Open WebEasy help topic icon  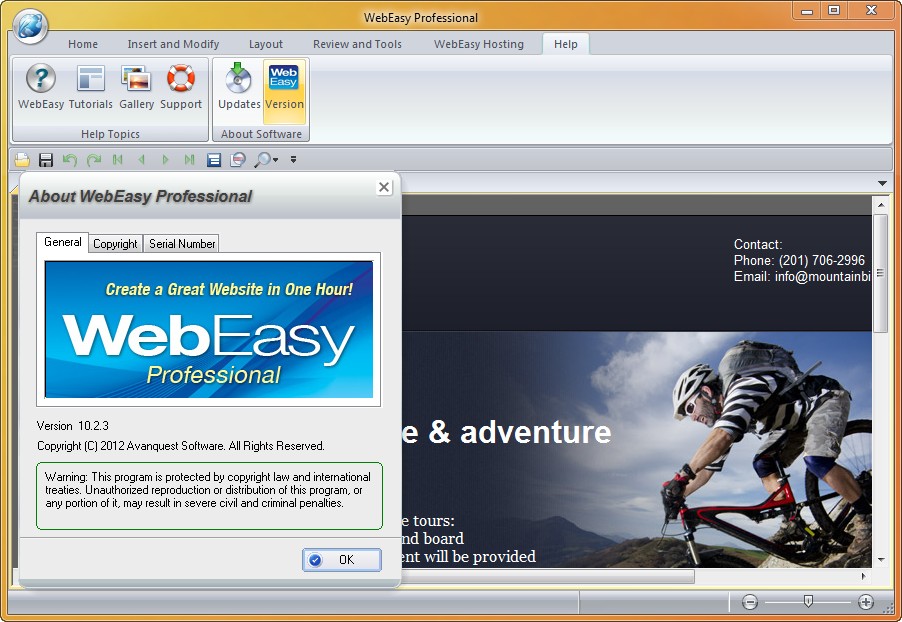[x=41, y=87]
